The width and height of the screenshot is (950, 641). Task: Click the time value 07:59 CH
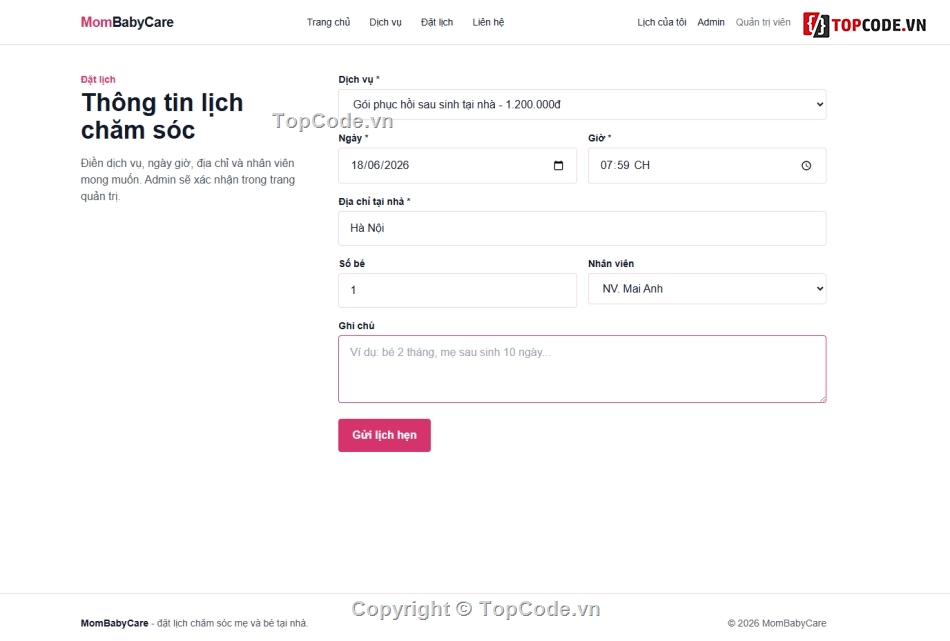point(625,165)
